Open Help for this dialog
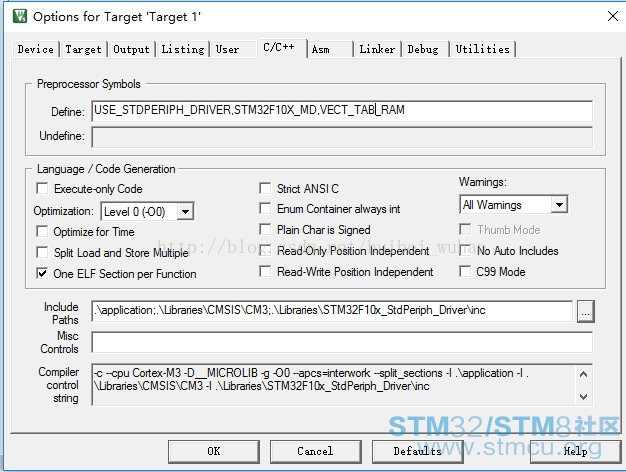 pyautogui.click(x=575, y=452)
